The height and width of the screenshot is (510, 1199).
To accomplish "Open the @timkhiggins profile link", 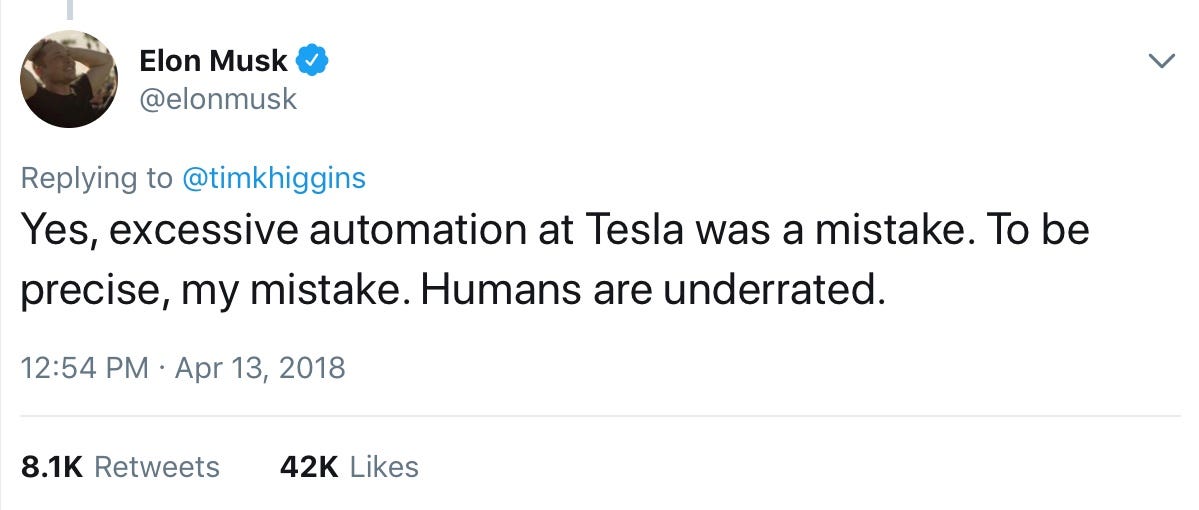I will [x=274, y=178].
